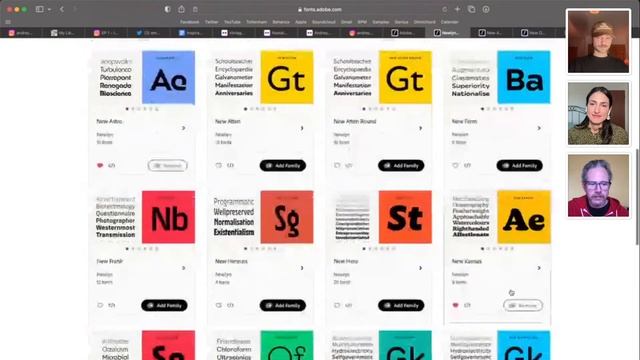
Task: Expand New Frank details chevron
Action: pos(184,268)
